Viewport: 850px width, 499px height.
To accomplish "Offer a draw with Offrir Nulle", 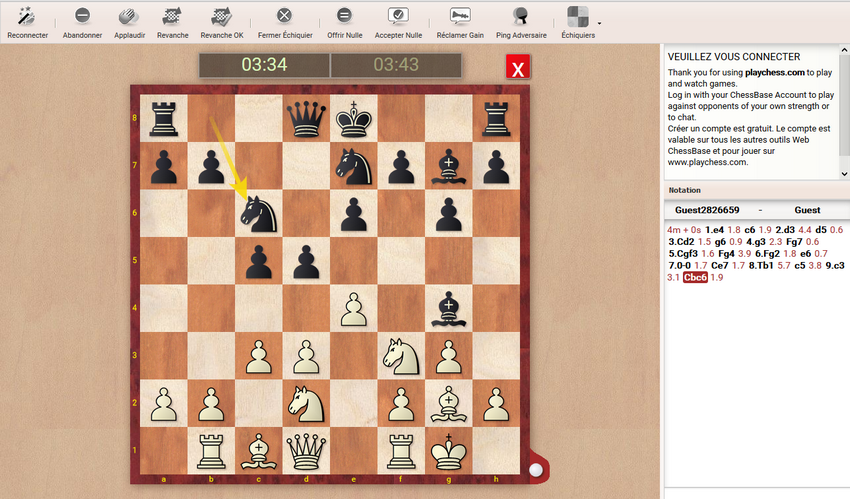I will (x=344, y=16).
